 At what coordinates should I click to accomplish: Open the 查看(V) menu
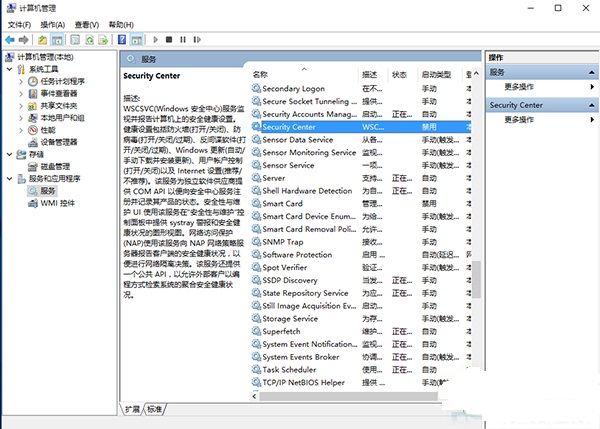[87, 25]
